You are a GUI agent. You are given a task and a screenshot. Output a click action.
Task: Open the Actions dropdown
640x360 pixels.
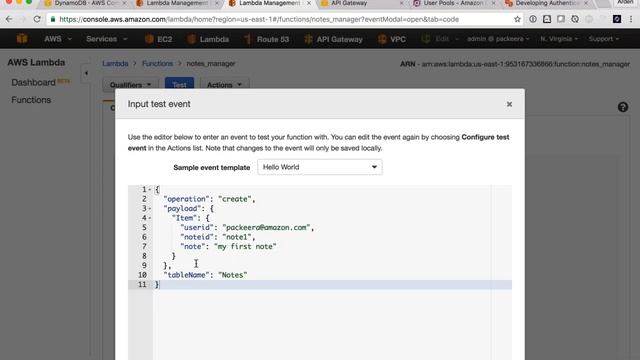point(224,84)
